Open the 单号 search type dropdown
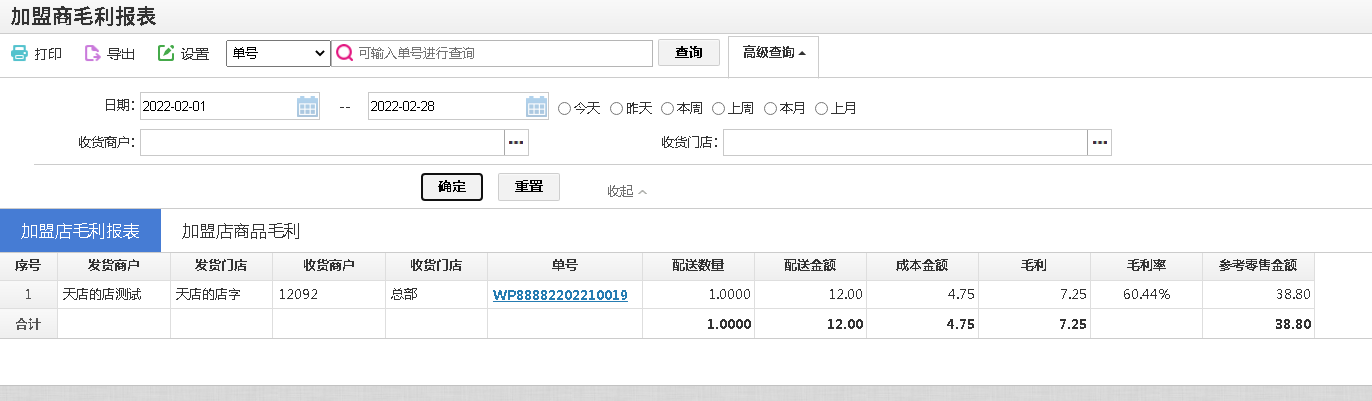 [279, 53]
